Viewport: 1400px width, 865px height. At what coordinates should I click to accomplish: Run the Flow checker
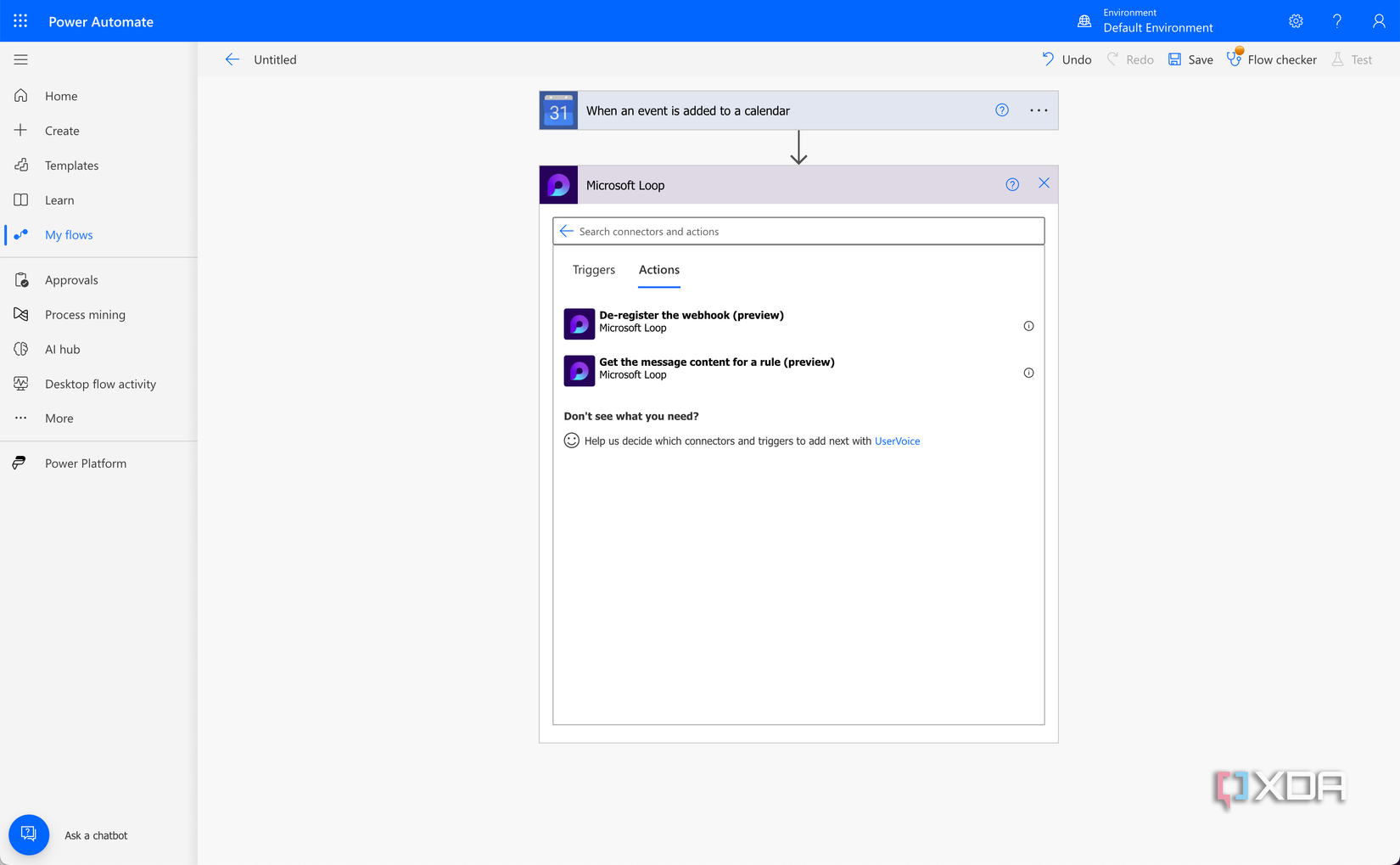[1272, 59]
